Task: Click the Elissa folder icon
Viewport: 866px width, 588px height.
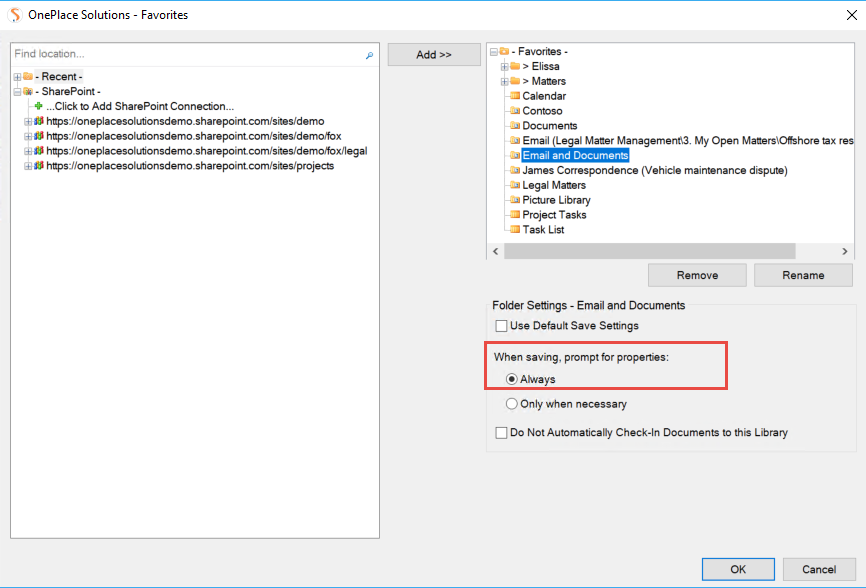Action: click(x=515, y=66)
